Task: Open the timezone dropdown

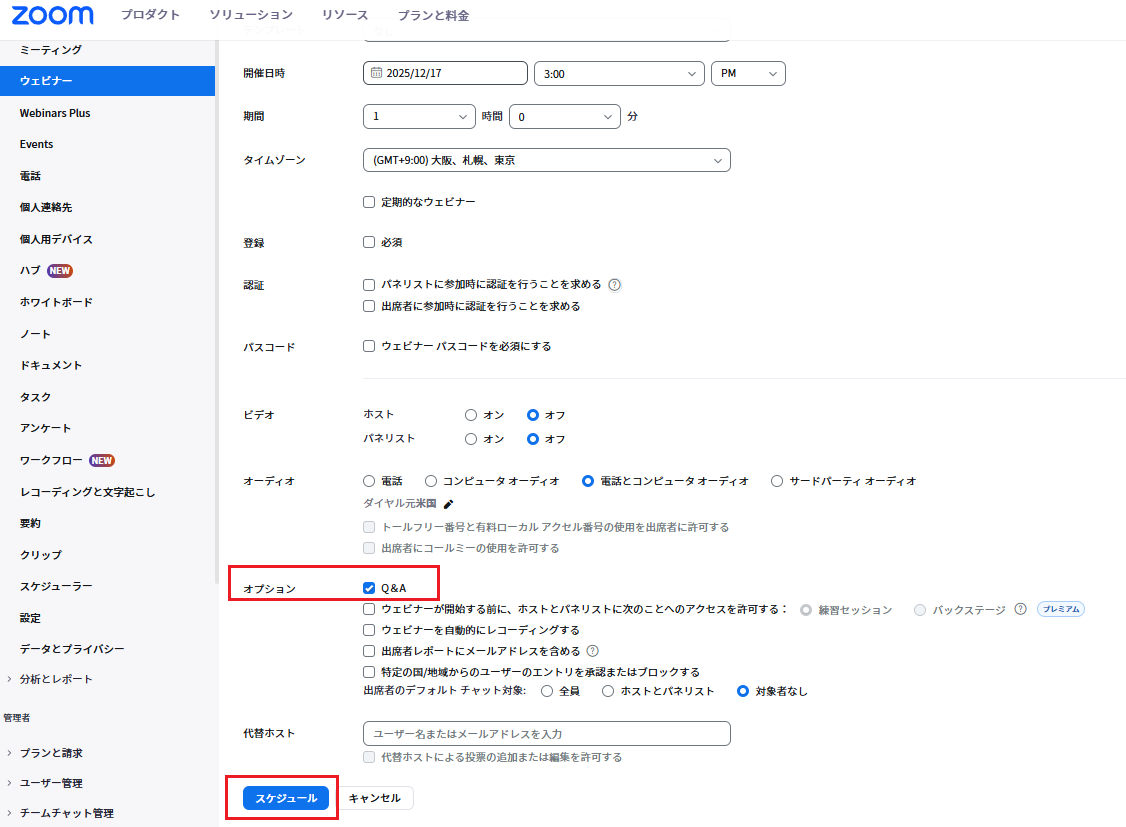Action: tap(546, 160)
